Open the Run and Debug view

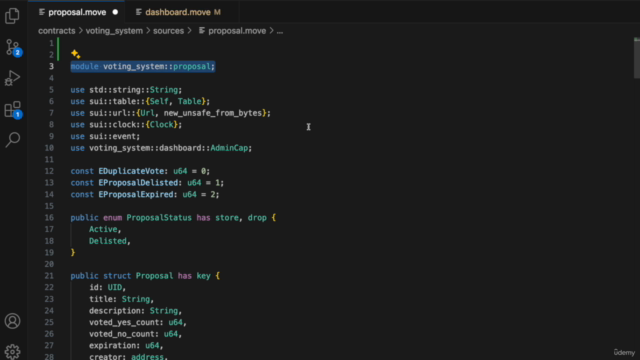click(x=12, y=78)
